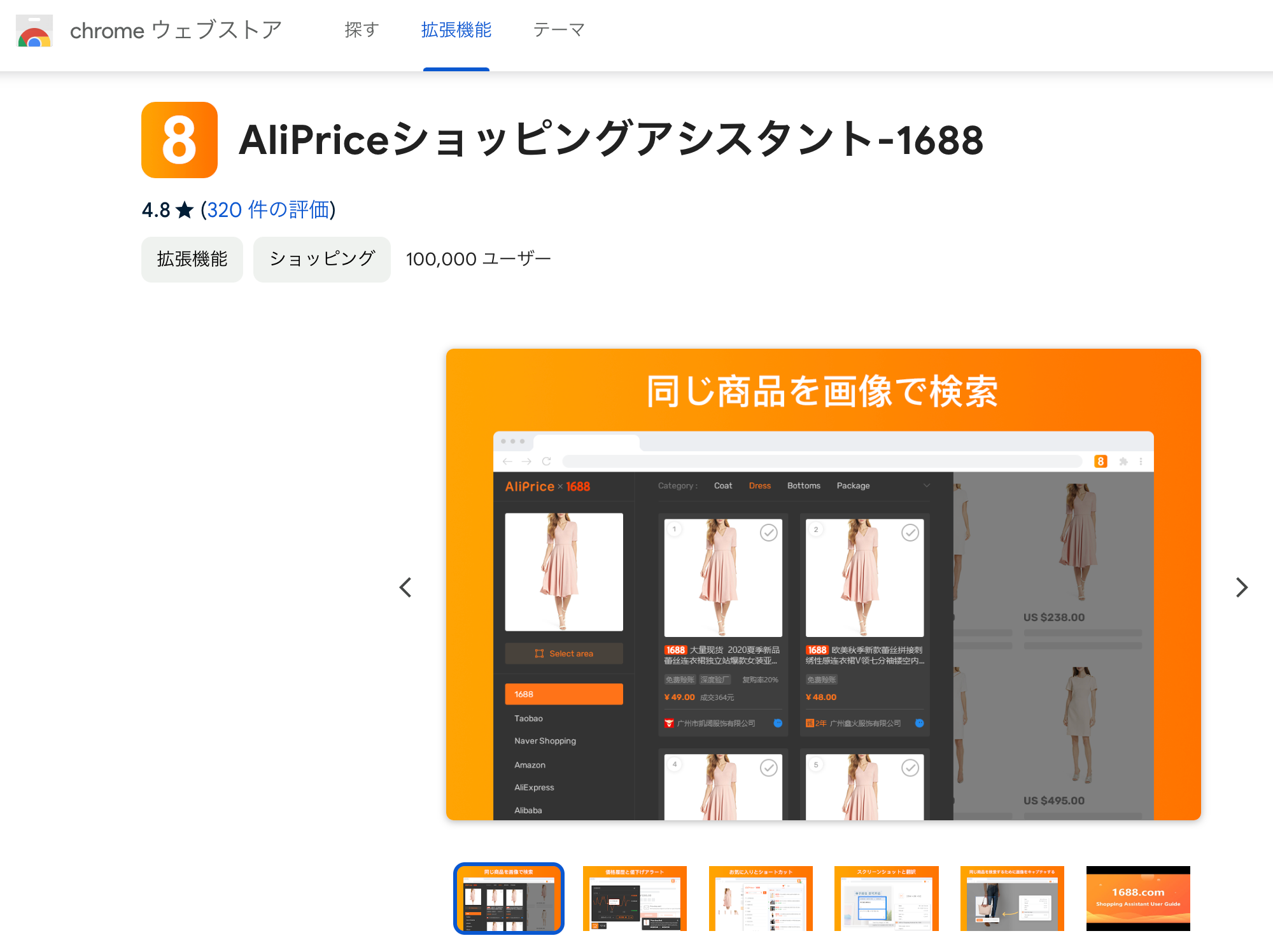This screenshot has height=952, width=1273.
Task: Click the AliPrice extension title heading
Action: (610, 140)
